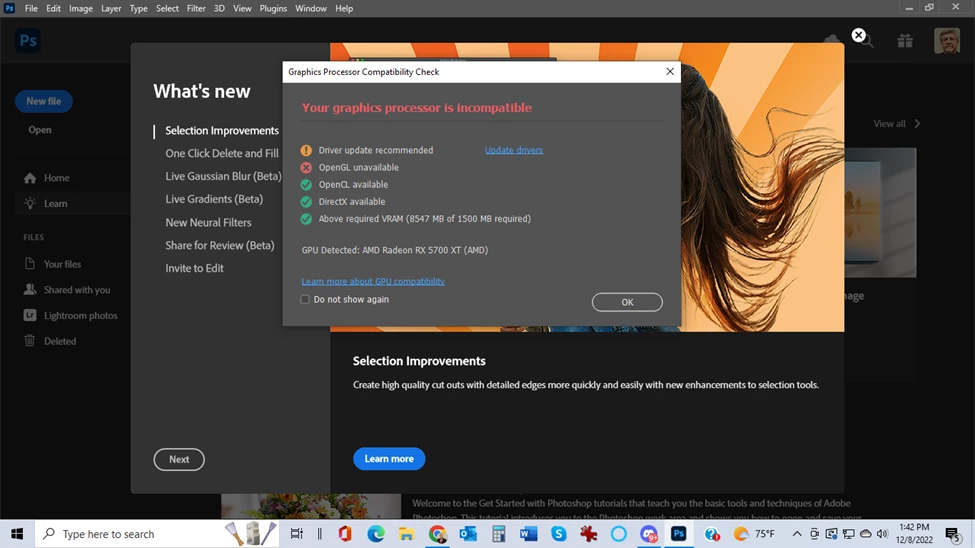Image resolution: width=975 pixels, height=548 pixels.
Task: Open Word from the taskbar
Action: pyautogui.click(x=529, y=534)
